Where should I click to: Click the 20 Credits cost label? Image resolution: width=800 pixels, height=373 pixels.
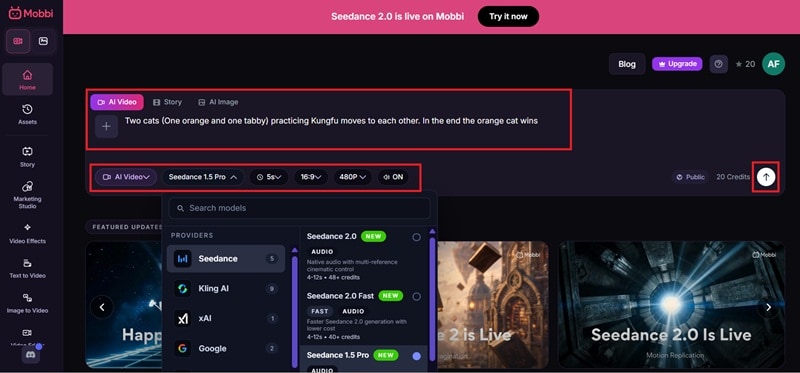click(733, 177)
